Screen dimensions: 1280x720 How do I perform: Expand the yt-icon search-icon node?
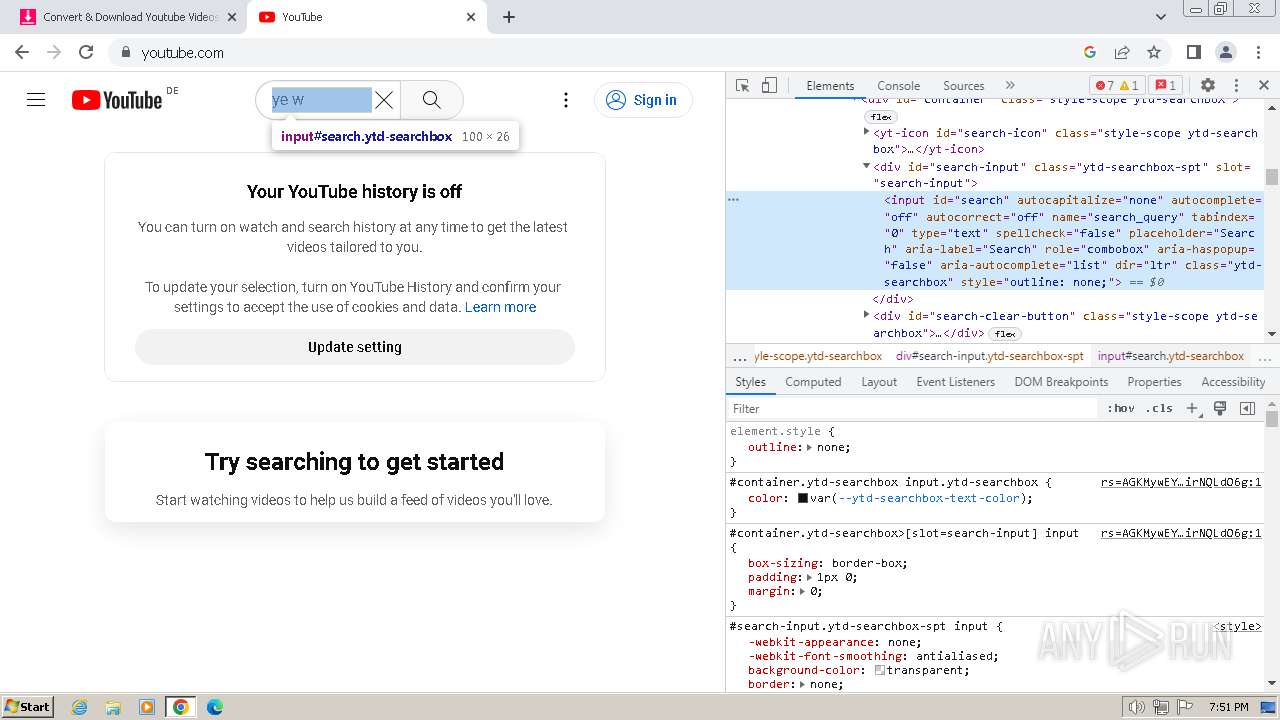coord(867,132)
